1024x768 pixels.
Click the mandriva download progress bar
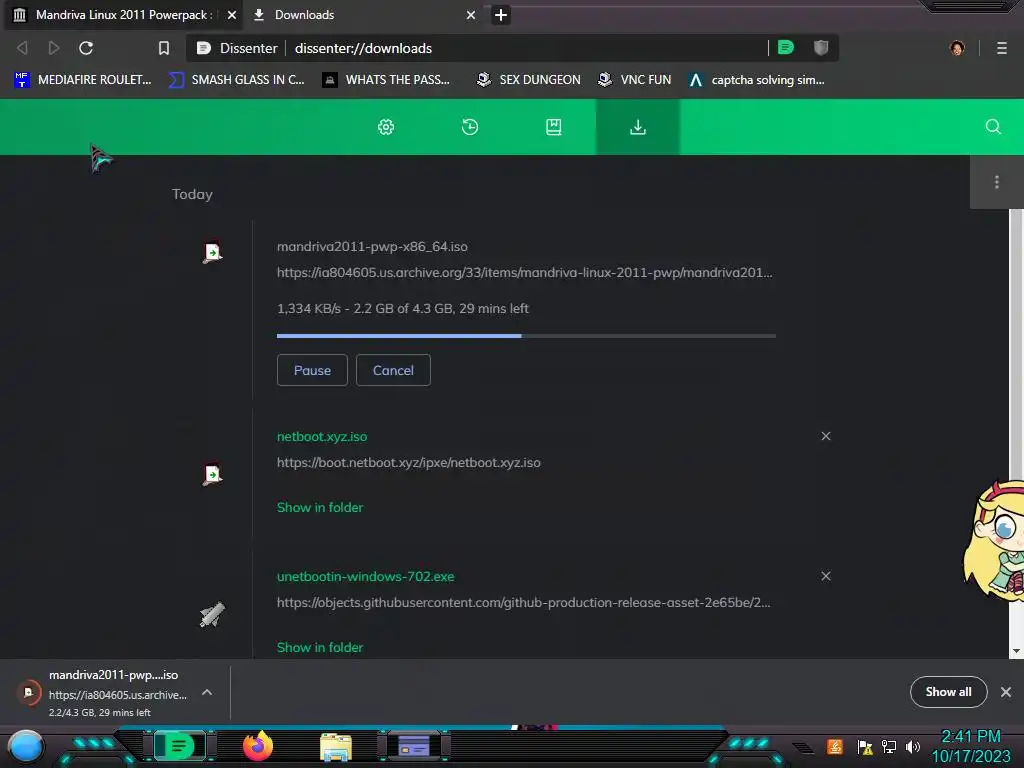click(526, 336)
